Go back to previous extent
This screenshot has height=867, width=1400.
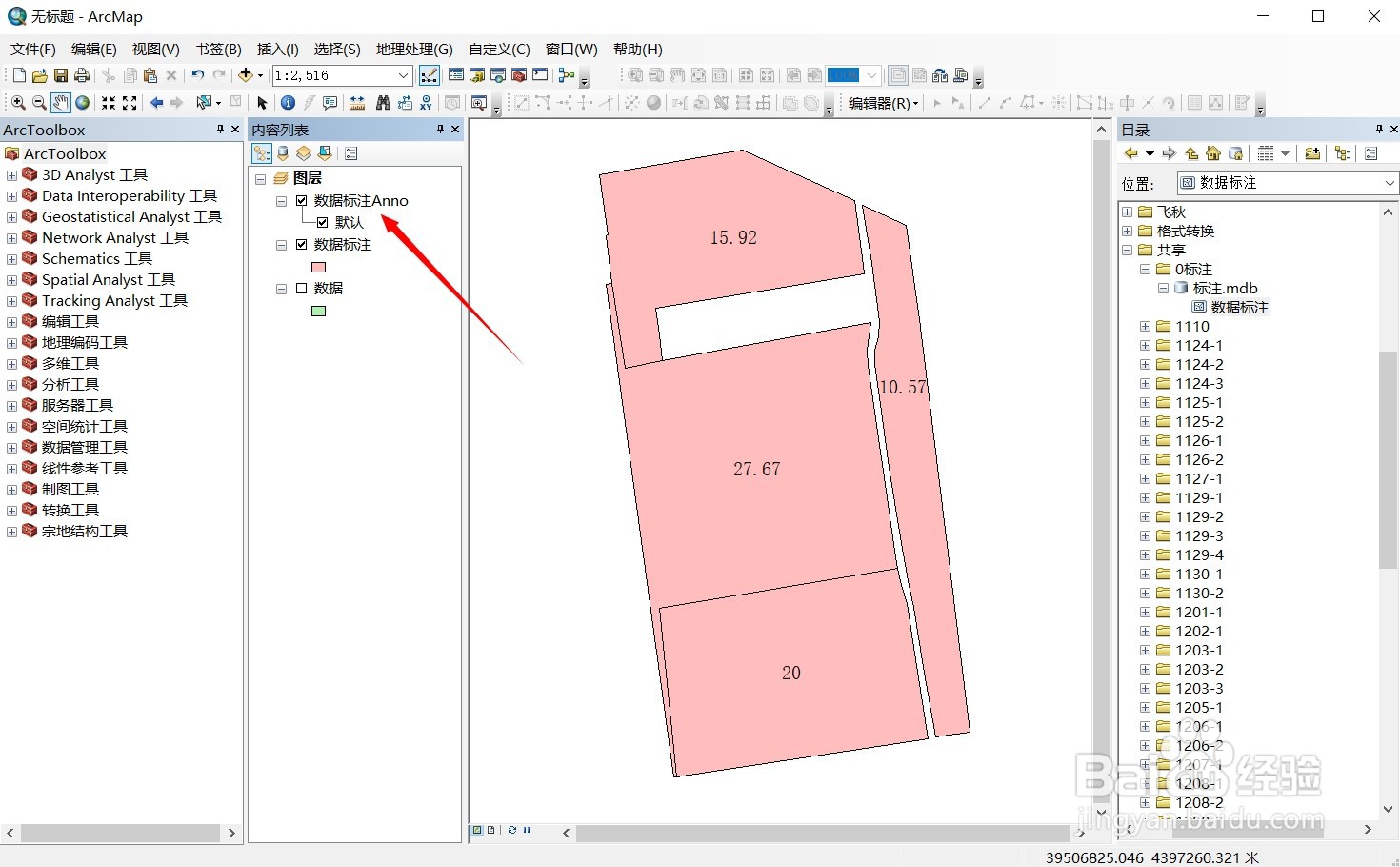pos(156,103)
